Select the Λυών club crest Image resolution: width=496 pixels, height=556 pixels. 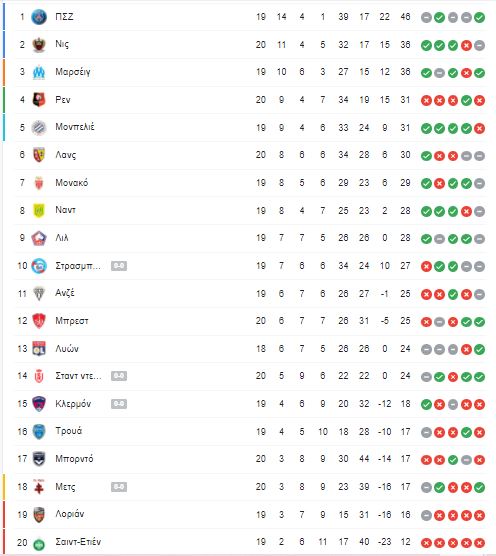pos(39,349)
